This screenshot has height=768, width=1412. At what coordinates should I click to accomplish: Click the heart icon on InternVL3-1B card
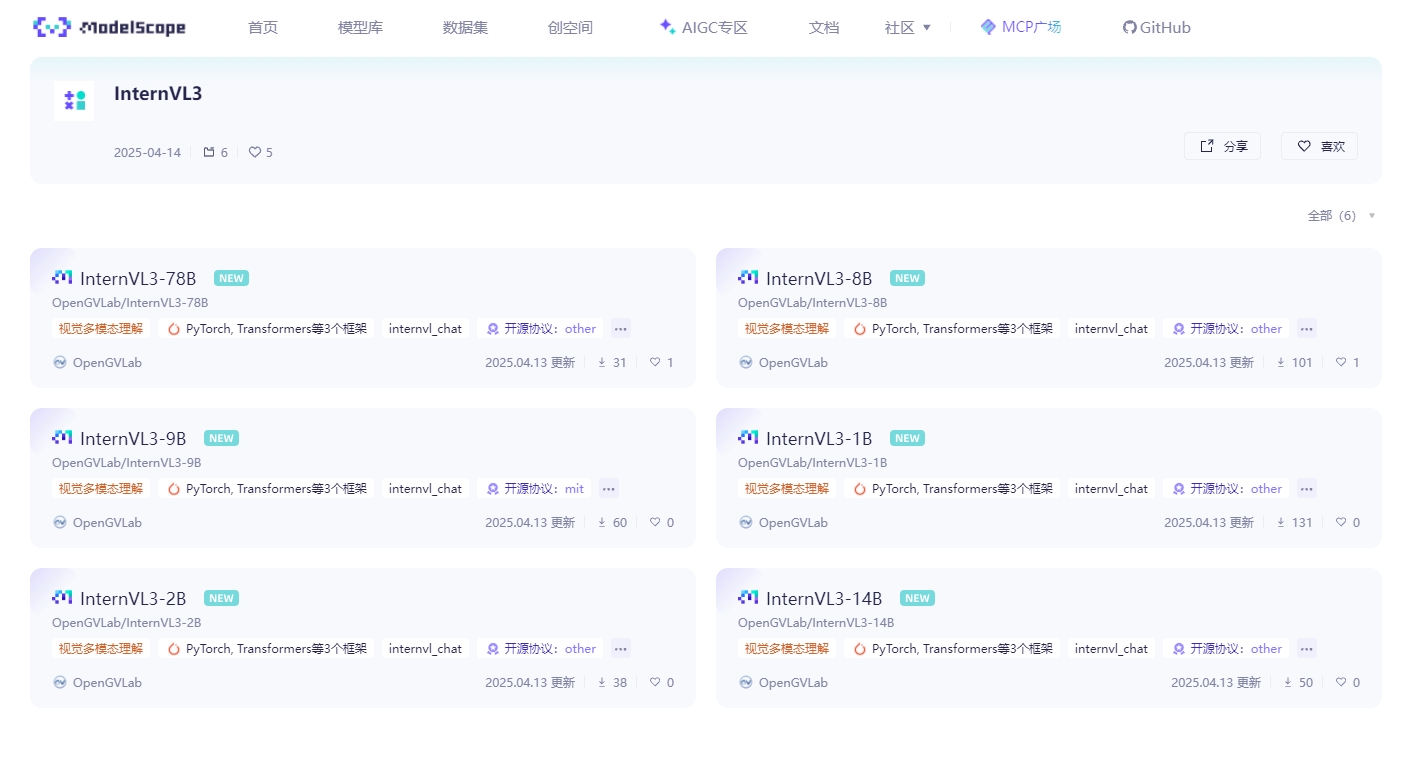coord(1341,522)
